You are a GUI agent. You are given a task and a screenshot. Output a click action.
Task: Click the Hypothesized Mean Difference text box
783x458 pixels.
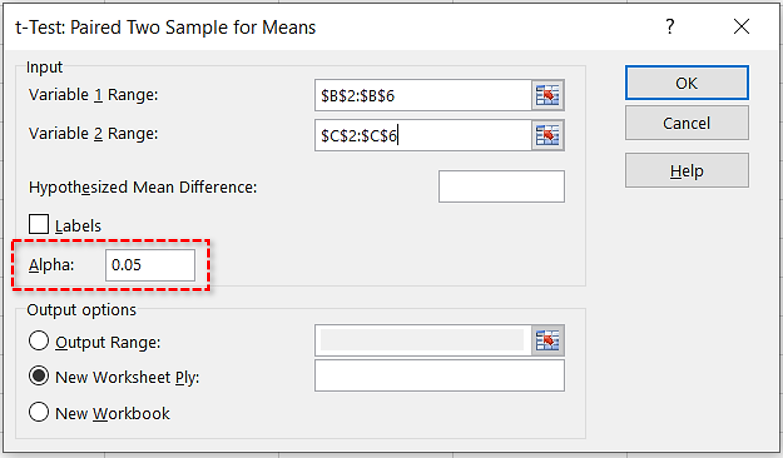pyautogui.click(x=501, y=187)
